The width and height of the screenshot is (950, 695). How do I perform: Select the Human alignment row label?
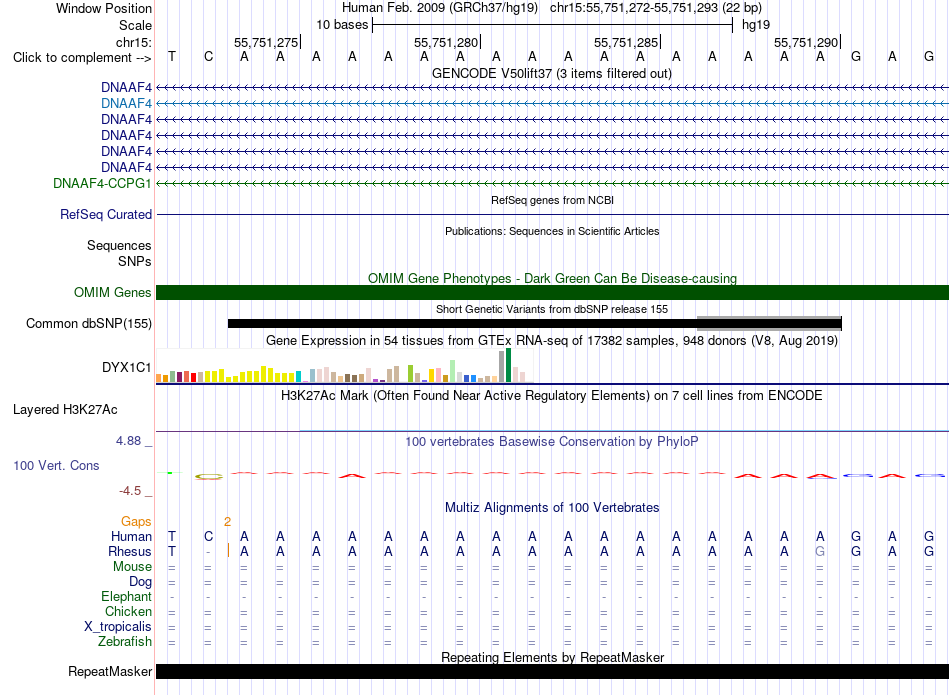click(131, 537)
